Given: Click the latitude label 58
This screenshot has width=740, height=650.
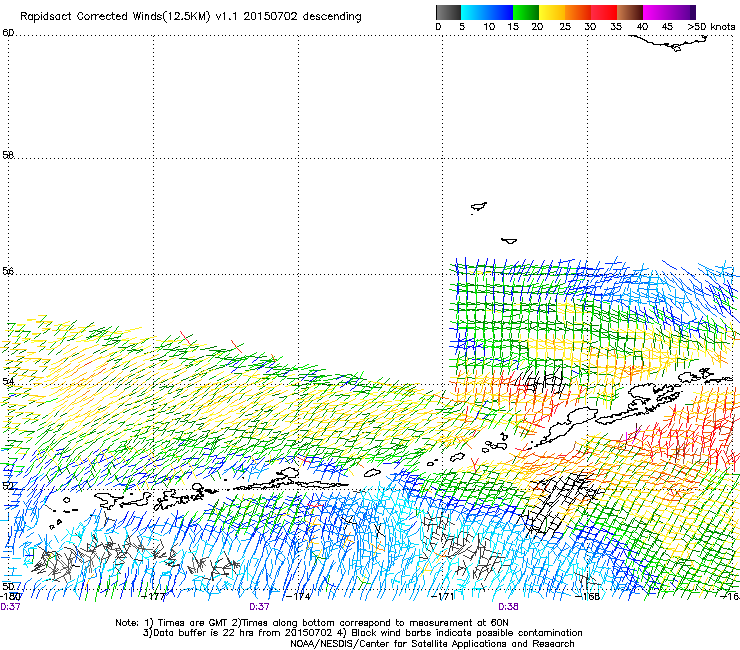Looking at the screenshot, I should tap(8, 155).
